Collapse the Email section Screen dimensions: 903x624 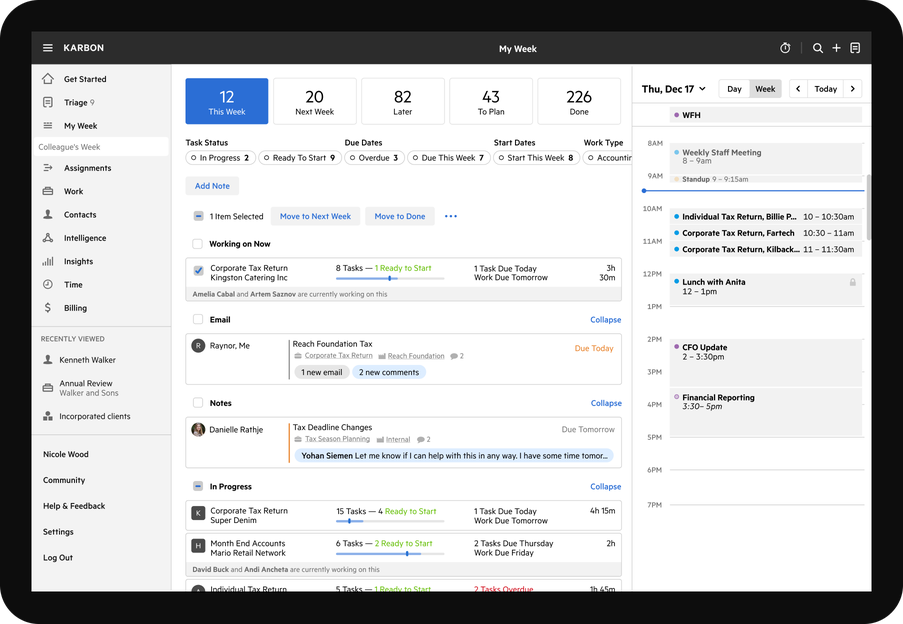pos(605,319)
